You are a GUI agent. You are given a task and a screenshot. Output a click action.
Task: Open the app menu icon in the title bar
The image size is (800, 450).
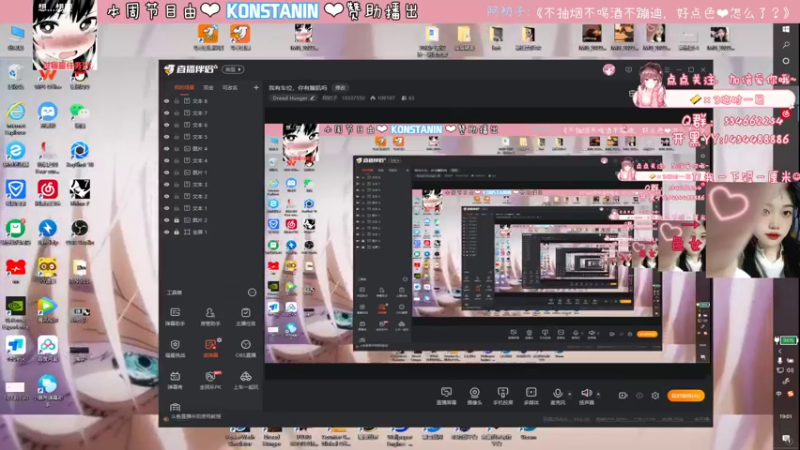(x=667, y=69)
